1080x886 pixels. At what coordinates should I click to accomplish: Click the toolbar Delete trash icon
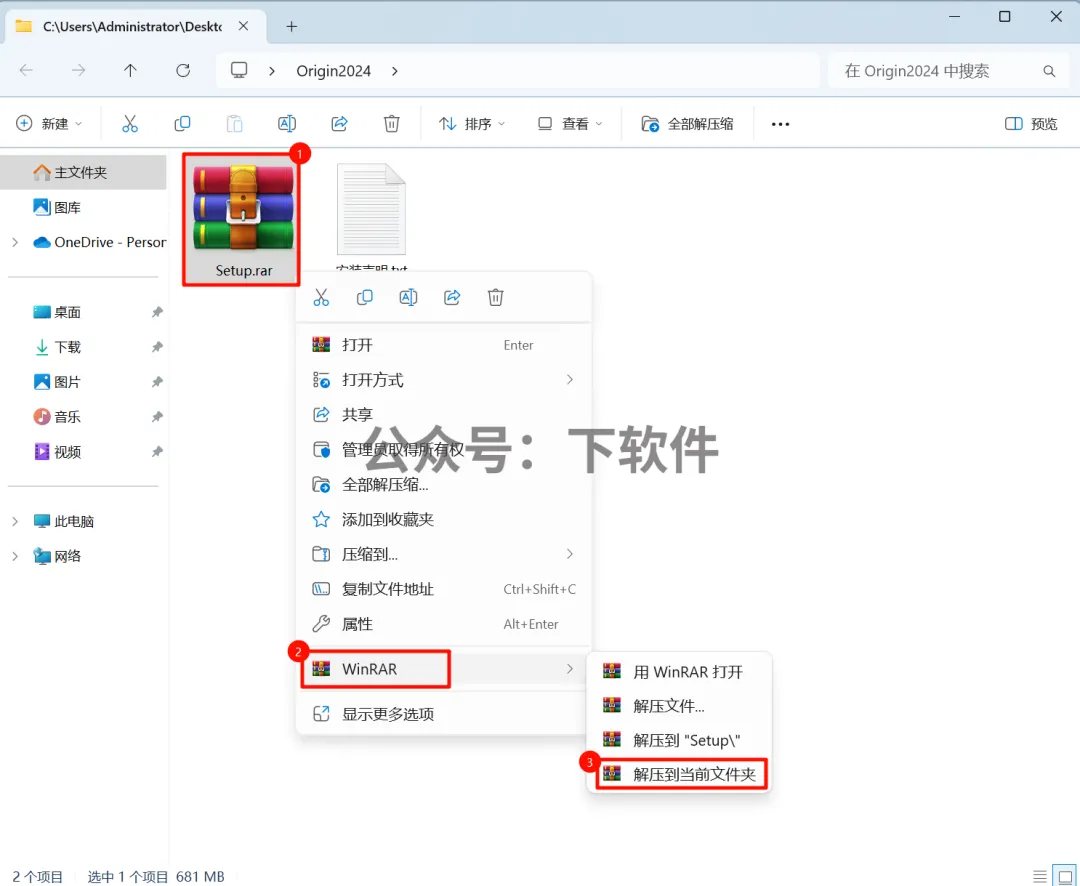pos(391,124)
